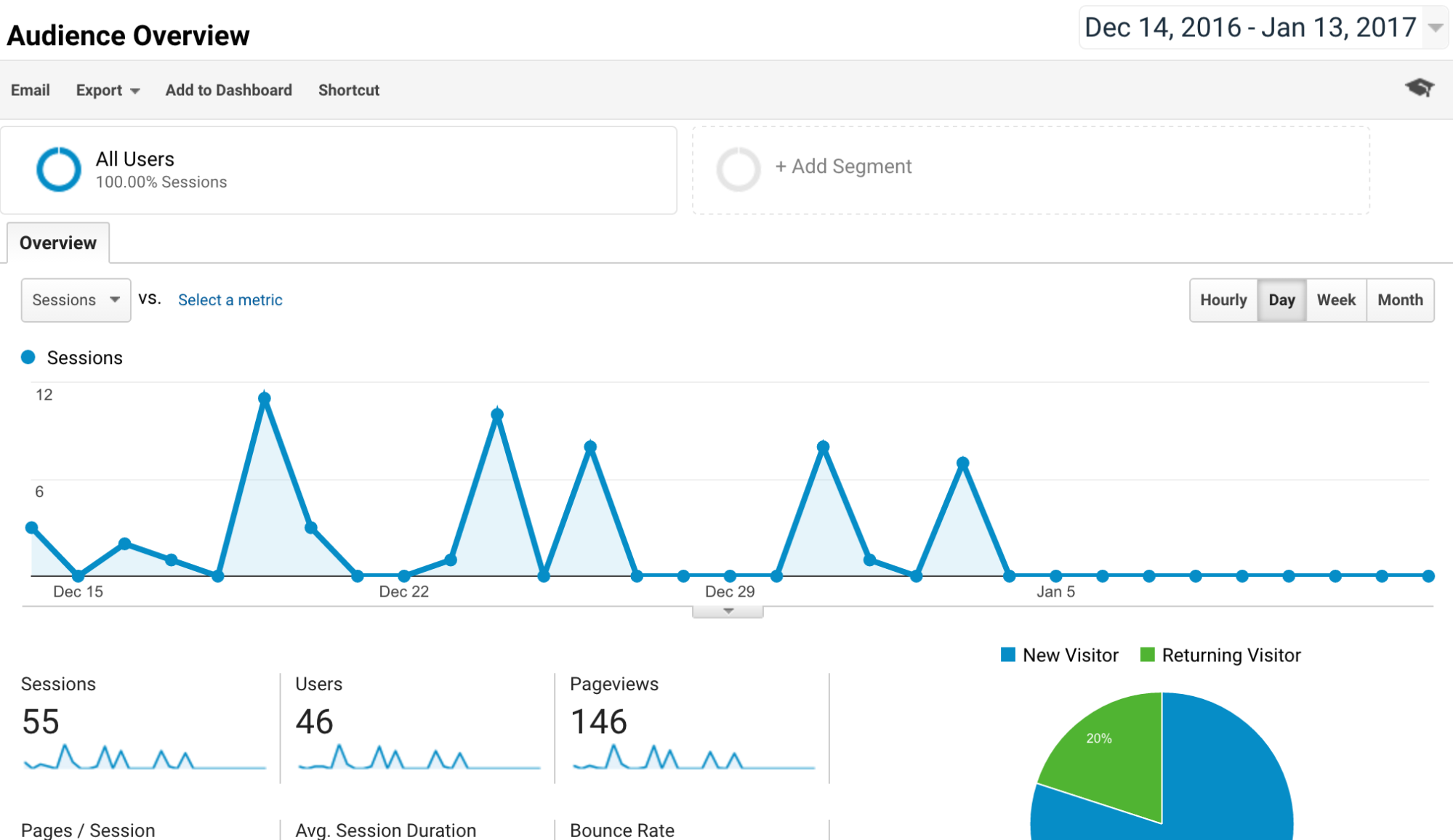Select the Sessions dropdown metric
This screenshot has width=1453, height=840.
point(76,299)
